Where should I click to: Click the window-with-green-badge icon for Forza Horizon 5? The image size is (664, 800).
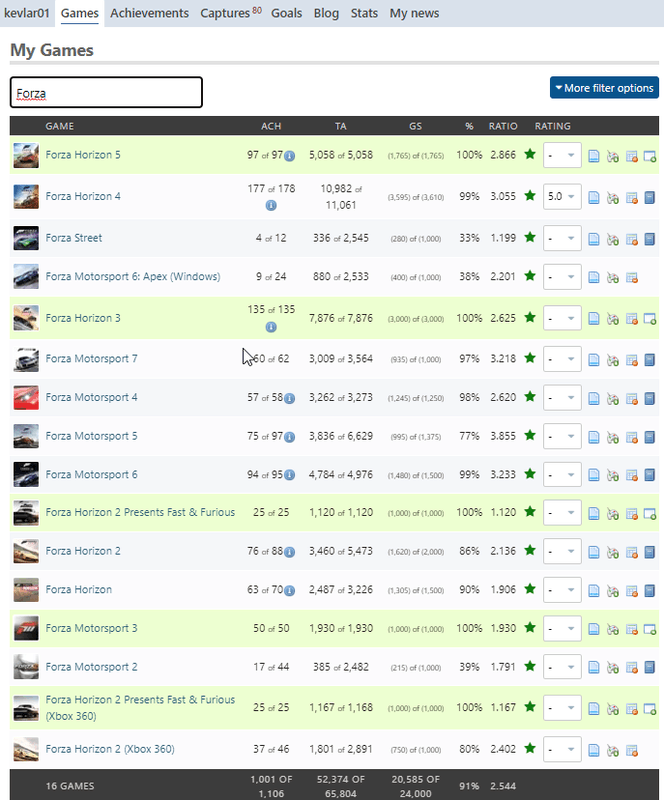click(x=650, y=157)
